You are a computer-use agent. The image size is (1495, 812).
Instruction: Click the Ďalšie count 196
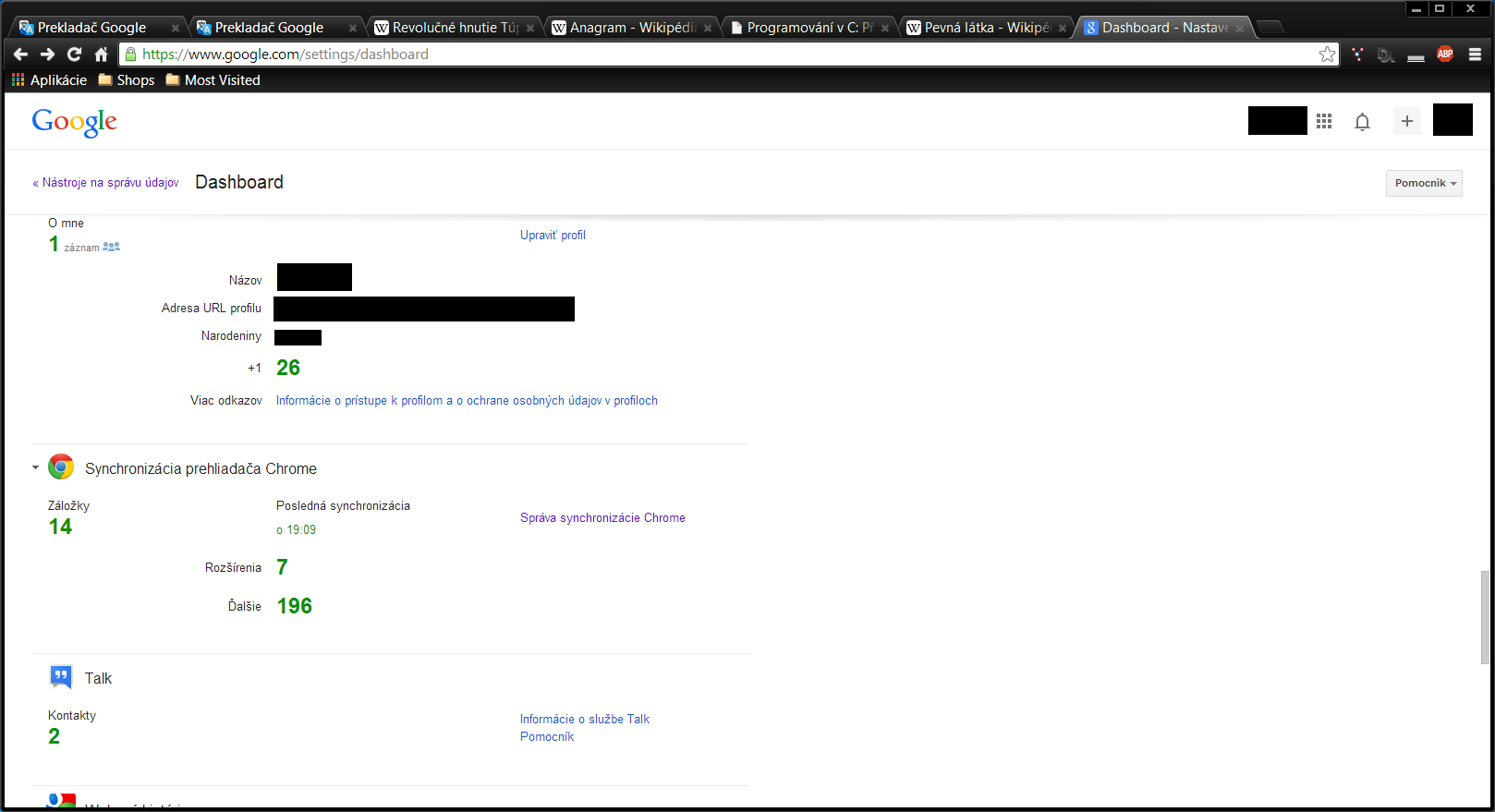[295, 606]
